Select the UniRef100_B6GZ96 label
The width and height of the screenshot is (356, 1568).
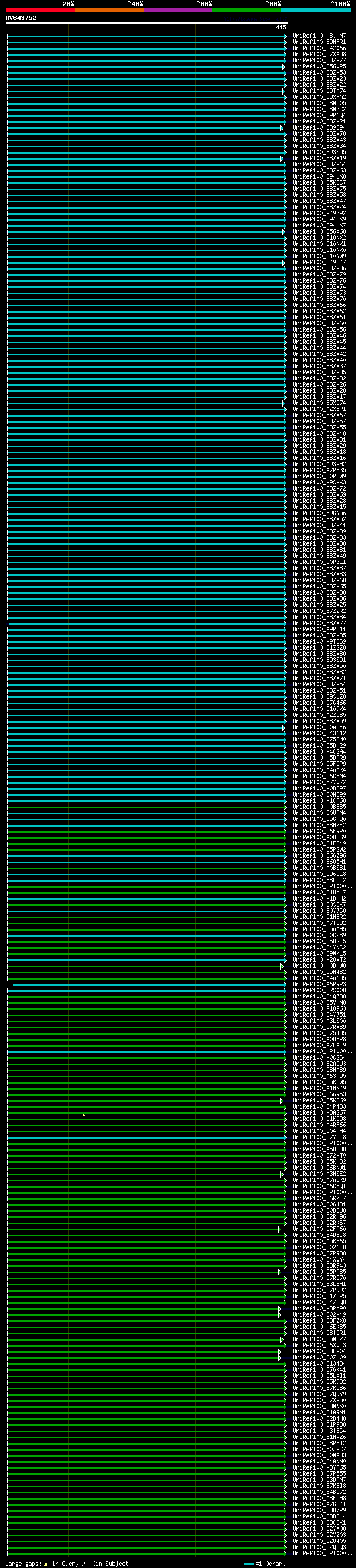click(x=319, y=856)
